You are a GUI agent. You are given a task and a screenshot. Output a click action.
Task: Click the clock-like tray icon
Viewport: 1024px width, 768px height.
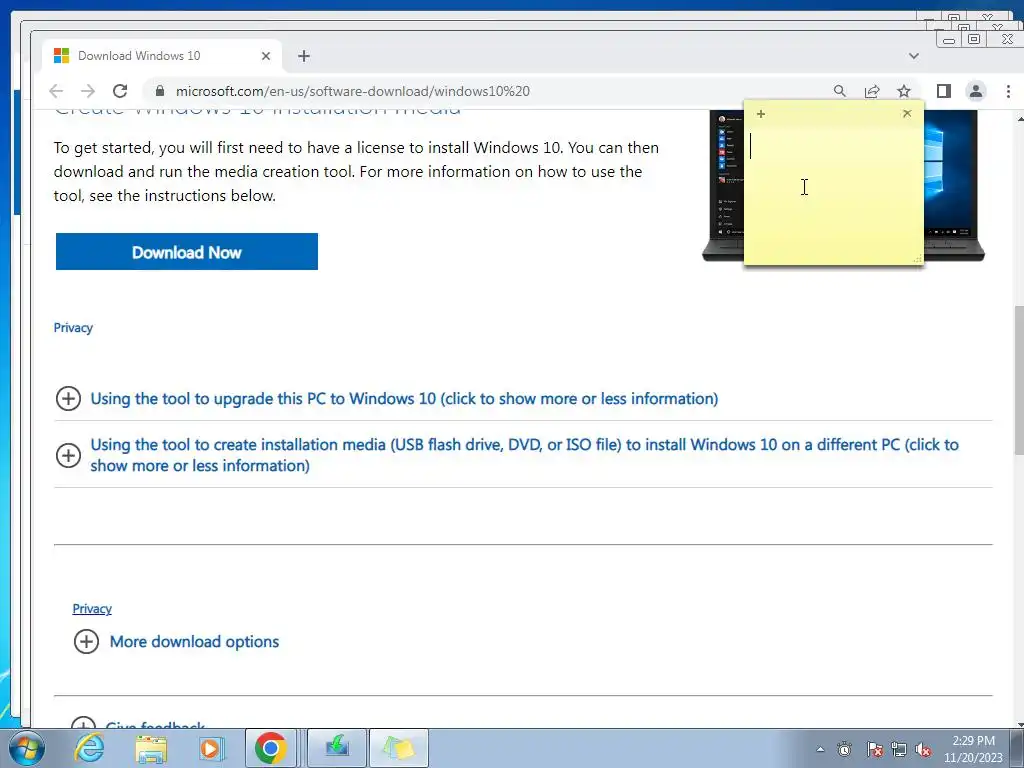(844, 750)
